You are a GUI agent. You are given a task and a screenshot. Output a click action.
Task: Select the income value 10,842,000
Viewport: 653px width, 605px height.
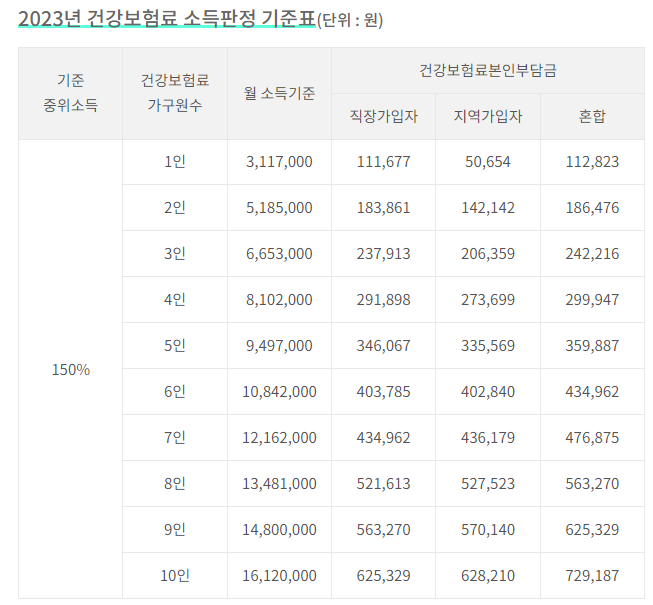click(x=279, y=391)
